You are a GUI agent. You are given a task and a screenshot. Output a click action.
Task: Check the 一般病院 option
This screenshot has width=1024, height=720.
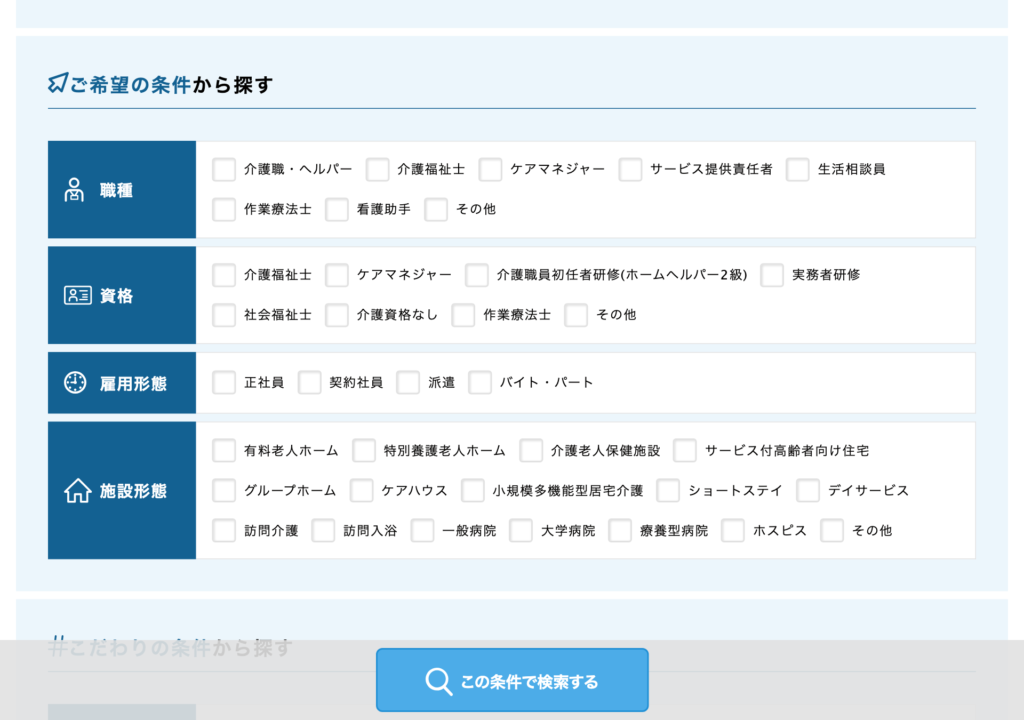(x=423, y=531)
